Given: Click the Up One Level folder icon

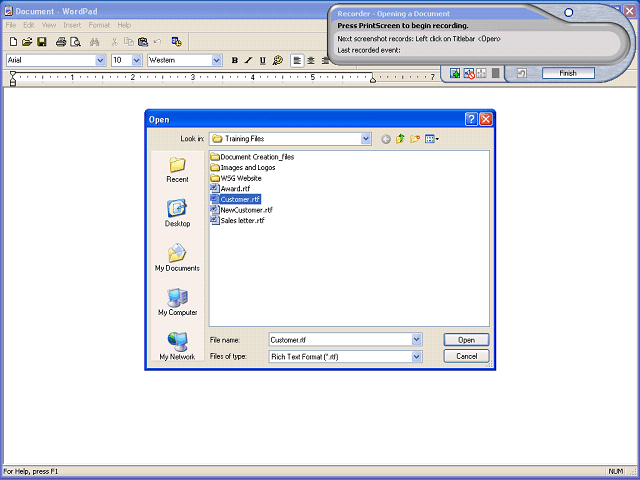Looking at the screenshot, I should (400, 139).
